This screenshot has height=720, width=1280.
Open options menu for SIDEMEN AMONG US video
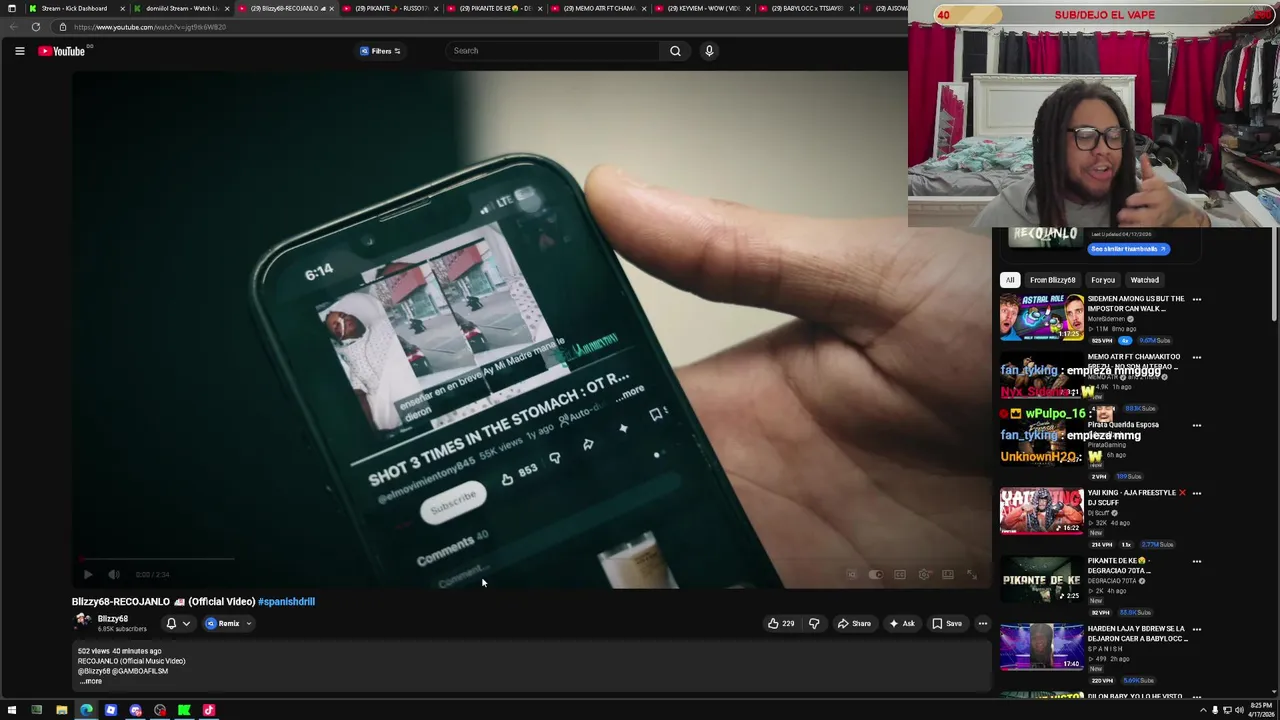[x=1196, y=299]
